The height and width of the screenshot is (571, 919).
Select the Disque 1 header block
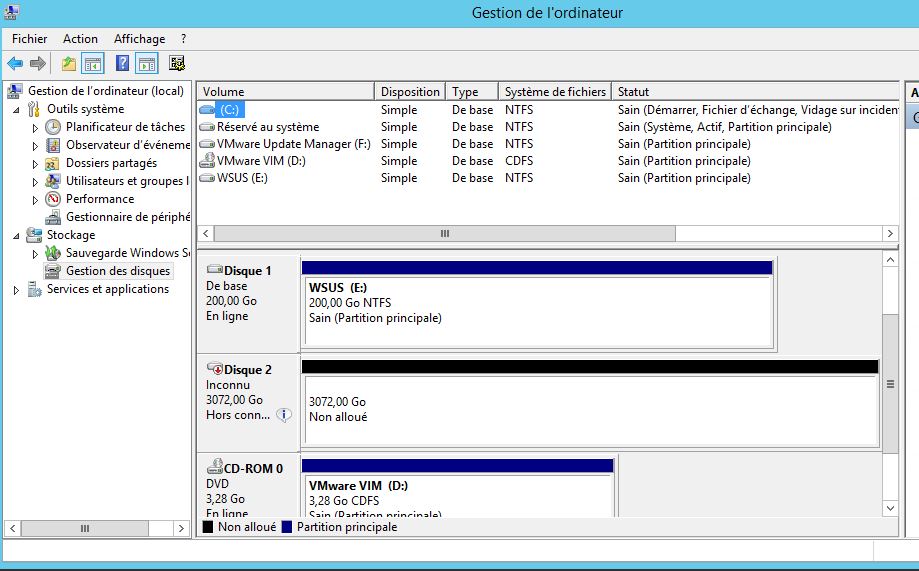(249, 303)
